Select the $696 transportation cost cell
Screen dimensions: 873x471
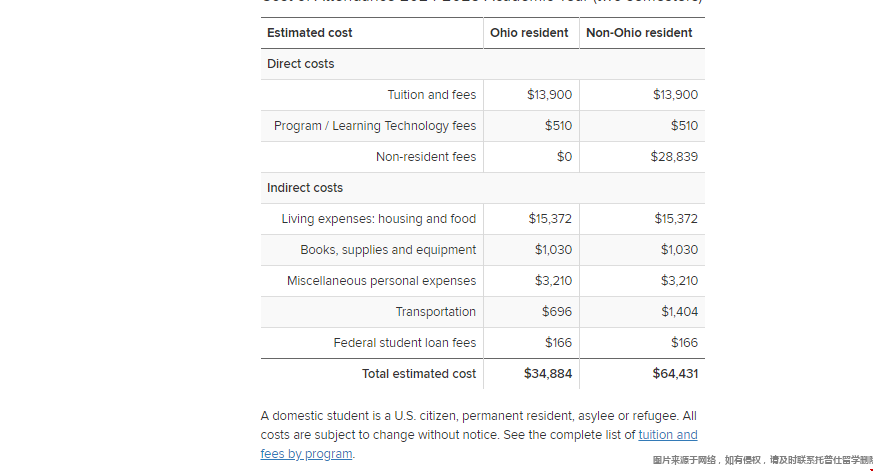pos(557,312)
